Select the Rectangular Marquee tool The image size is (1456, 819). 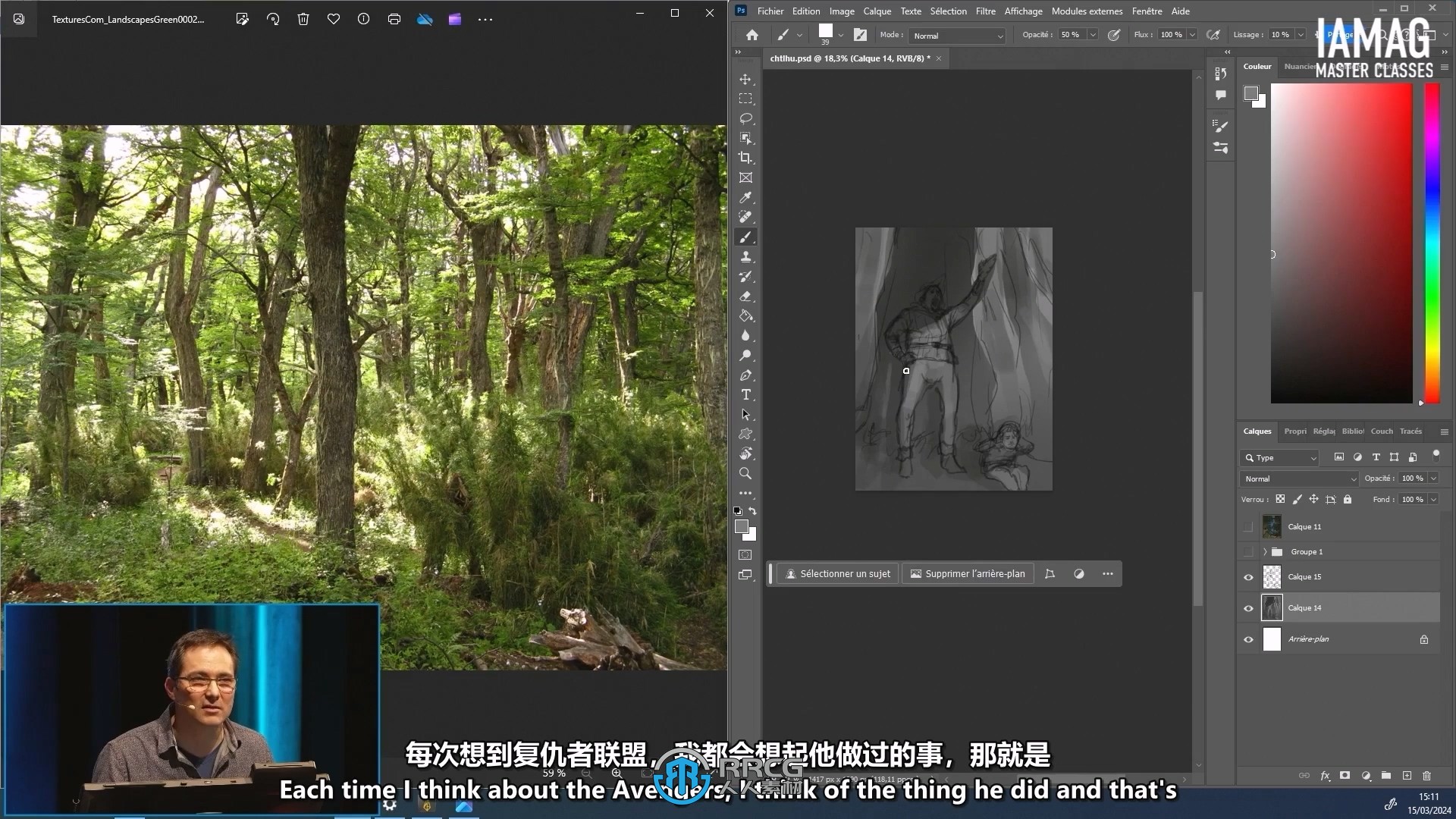(x=745, y=99)
